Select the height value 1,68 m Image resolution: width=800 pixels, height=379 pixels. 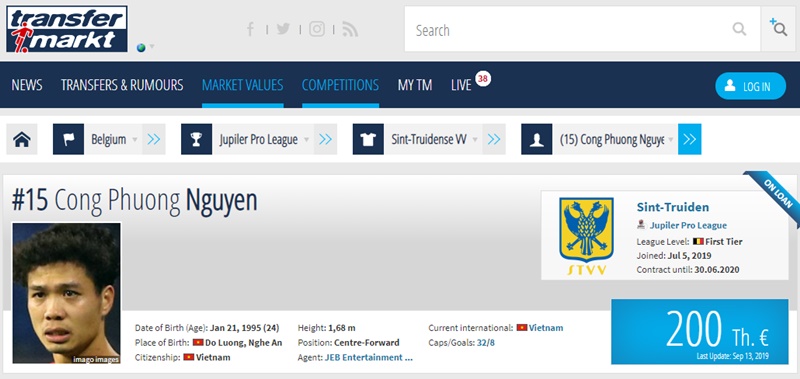point(342,328)
